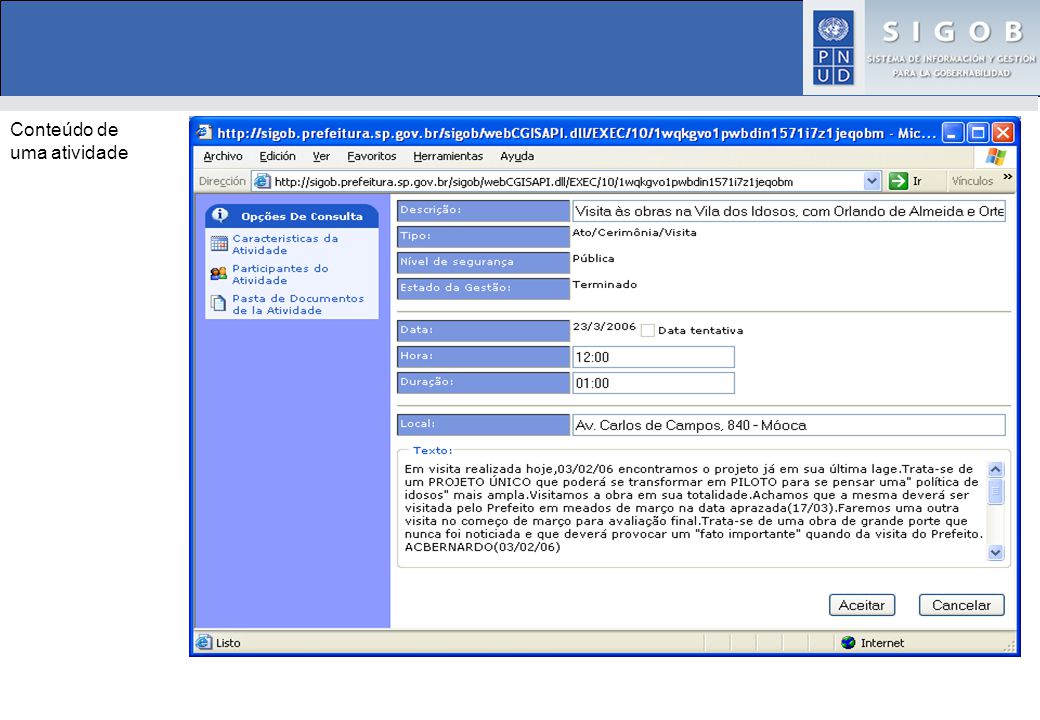Click the Ato/Cerimônia/Visita type text
The image size is (1040, 720).
click(x=635, y=233)
